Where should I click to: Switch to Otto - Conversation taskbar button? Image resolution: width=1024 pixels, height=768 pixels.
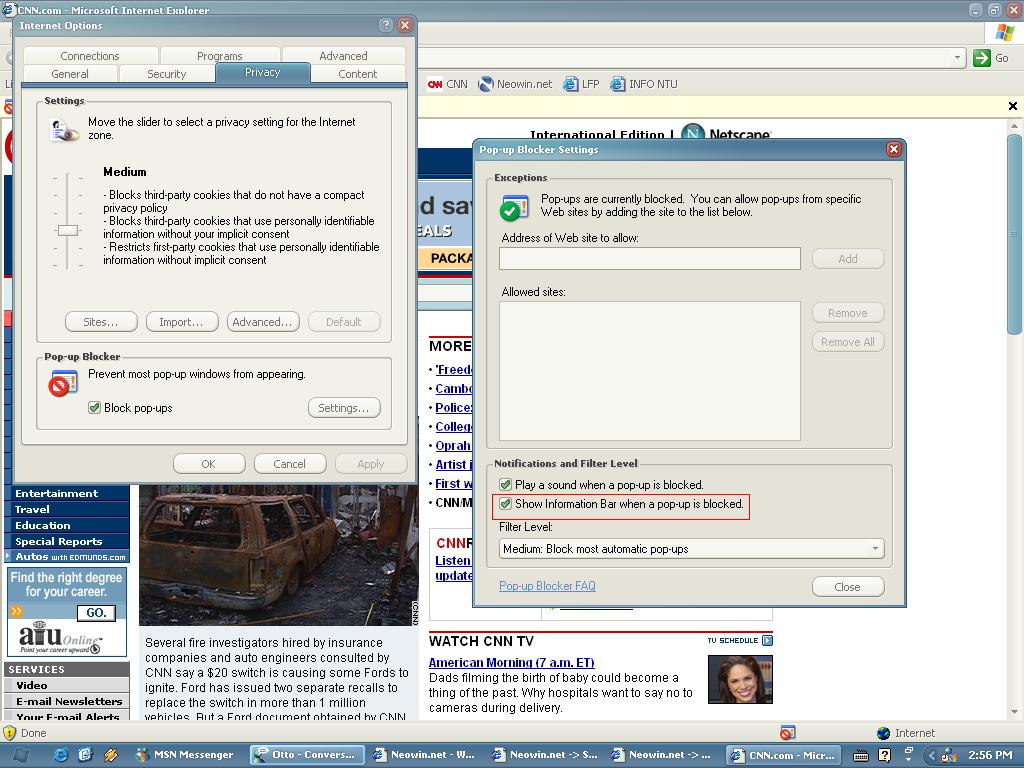click(x=308, y=755)
